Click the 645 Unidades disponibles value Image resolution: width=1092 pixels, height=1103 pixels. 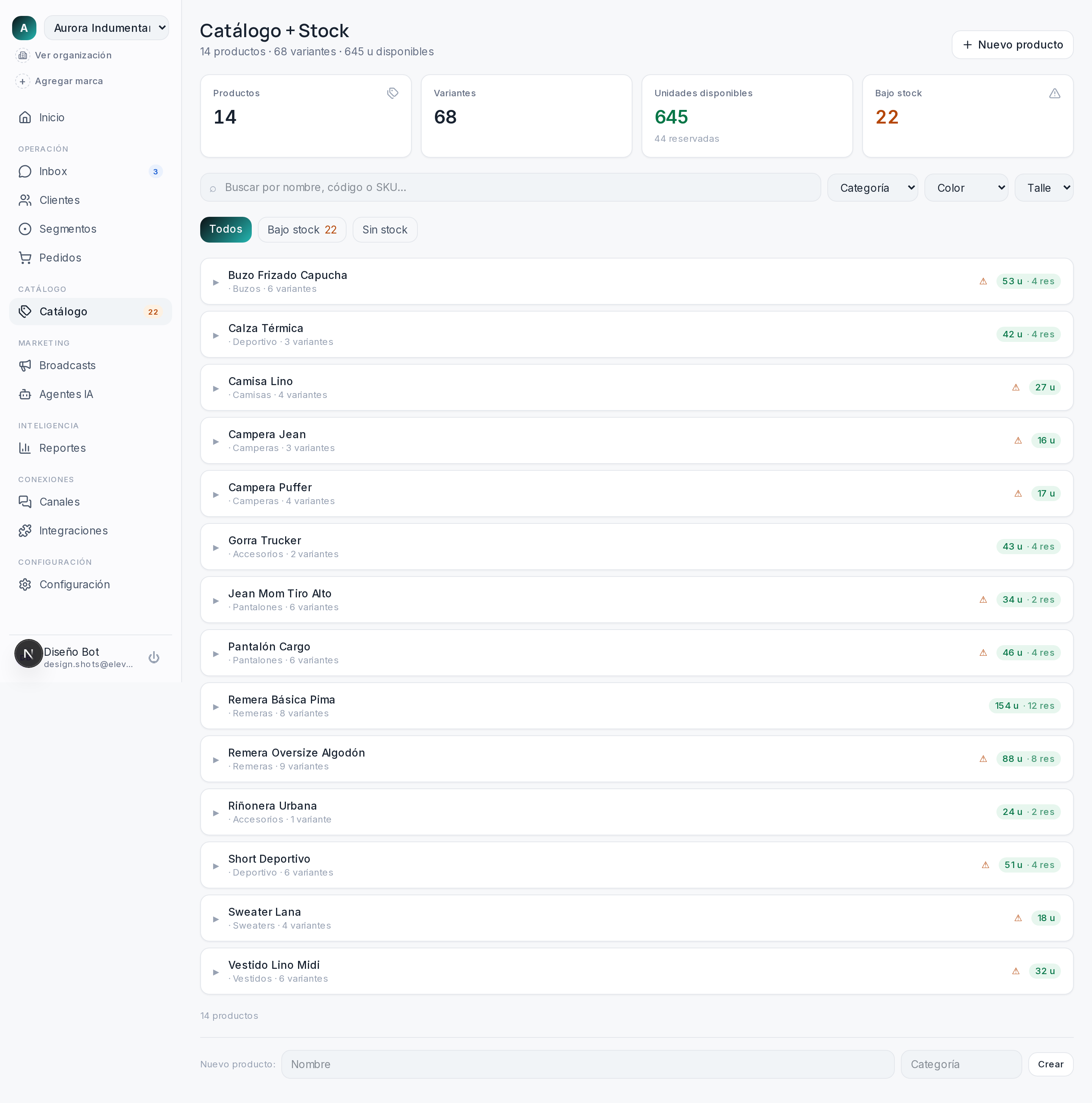[x=671, y=117]
